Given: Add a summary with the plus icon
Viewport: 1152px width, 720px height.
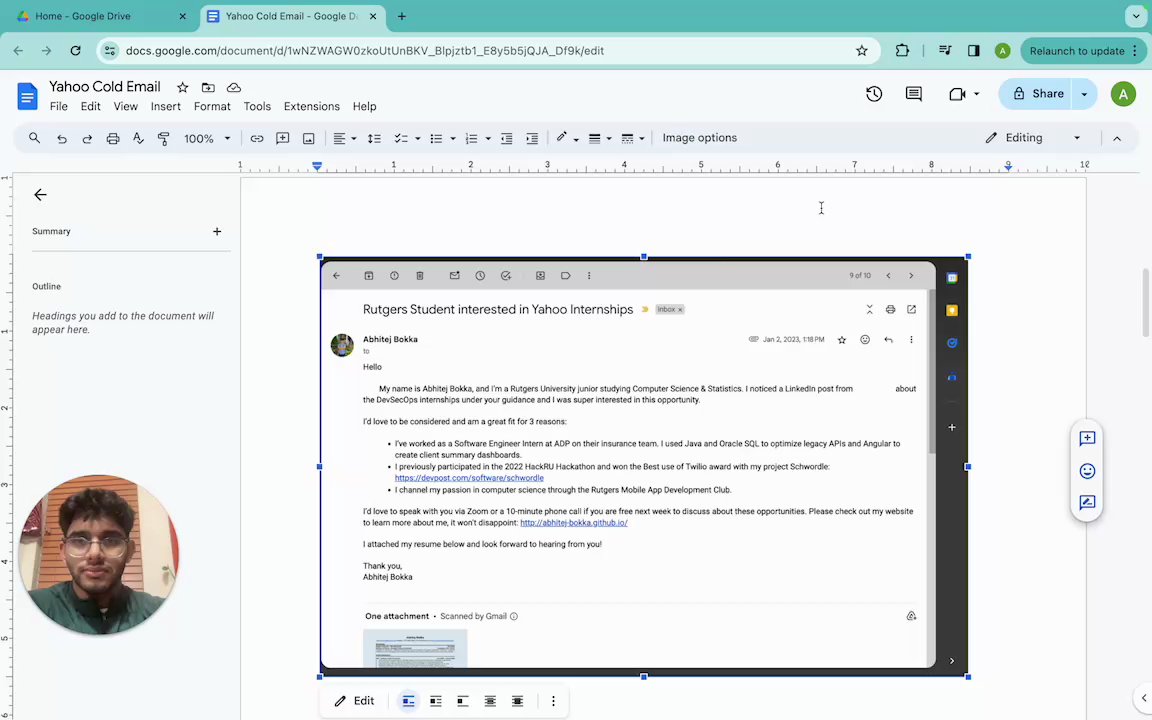Looking at the screenshot, I should point(217,231).
